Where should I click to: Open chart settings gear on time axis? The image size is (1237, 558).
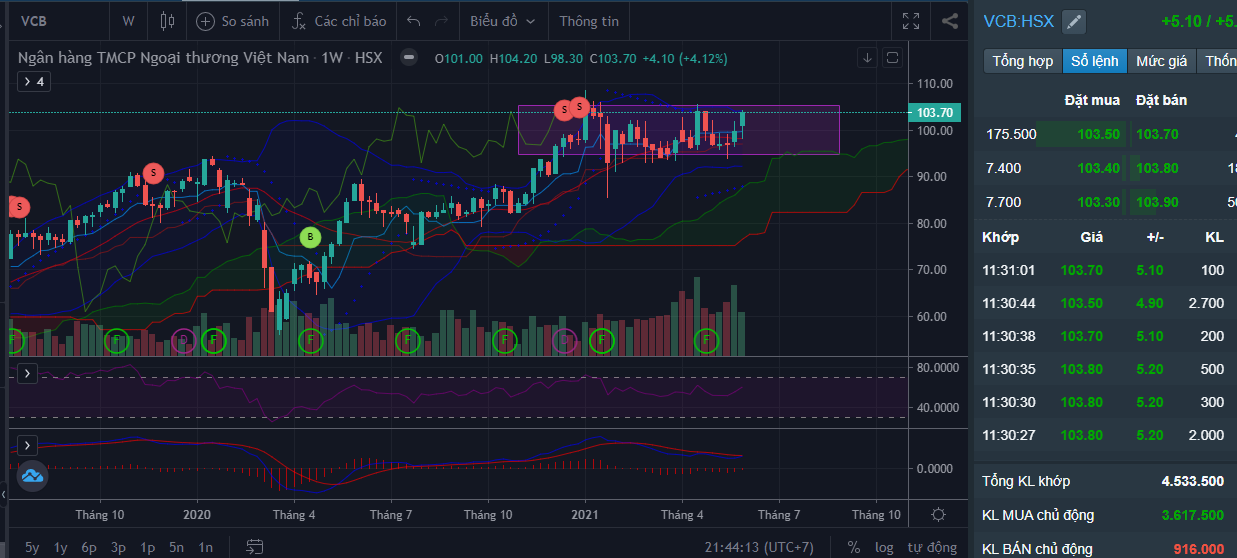tap(938, 514)
